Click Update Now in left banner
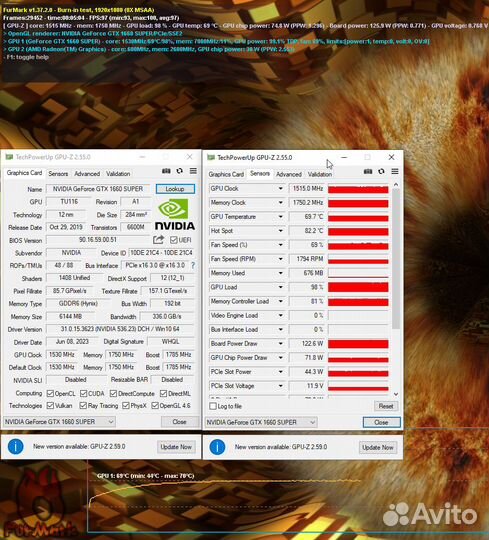489x540 pixels. pos(176,447)
